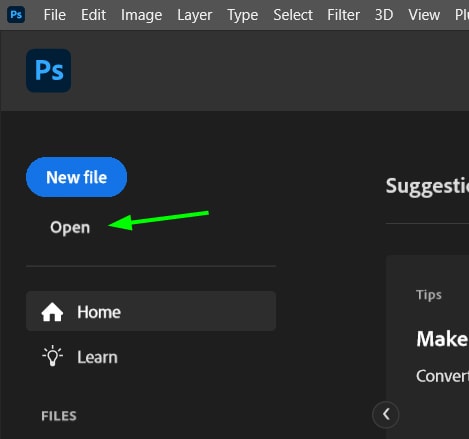Image resolution: width=469 pixels, height=439 pixels.
Task: Click the Home house icon
Action: click(52, 312)
